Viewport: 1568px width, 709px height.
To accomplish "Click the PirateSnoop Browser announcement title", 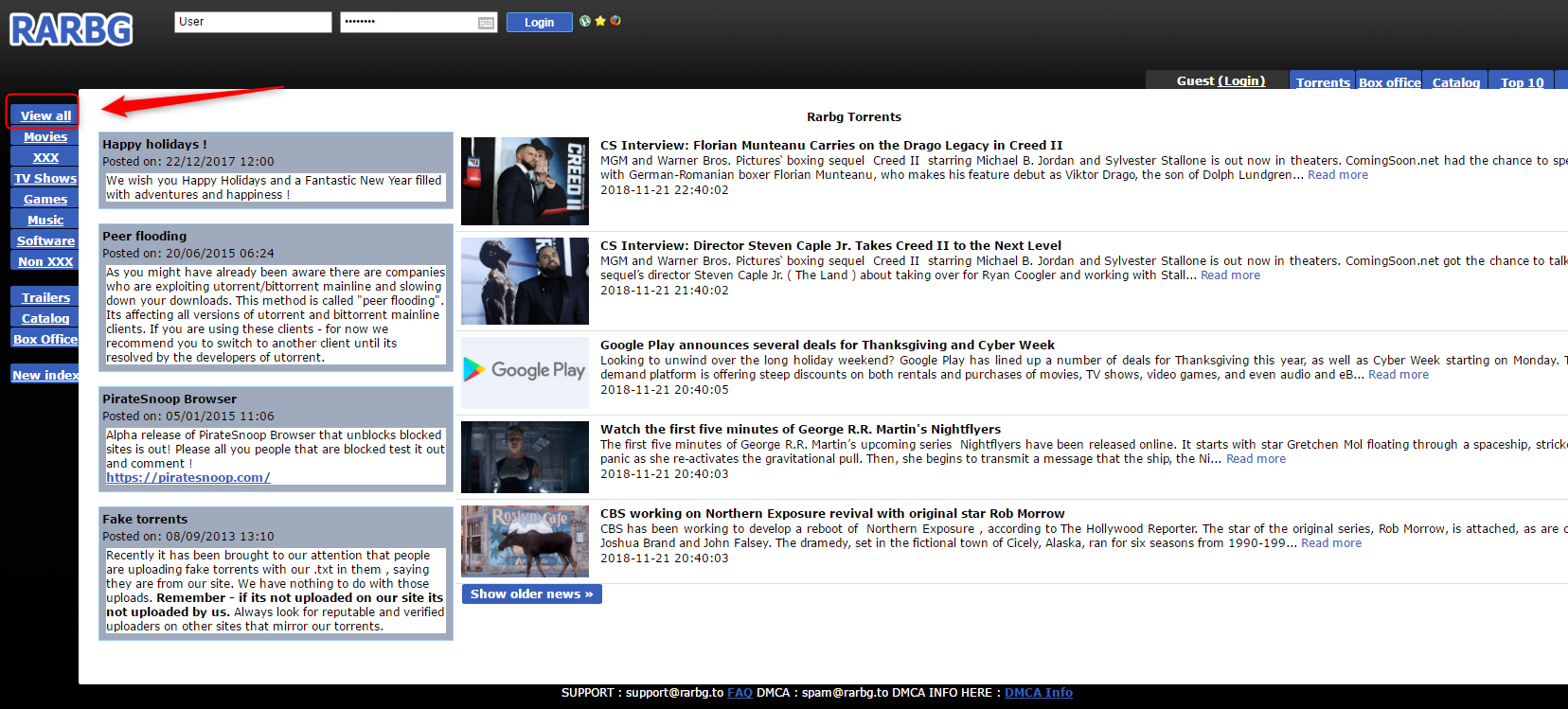I will click(x=169, y=399).
